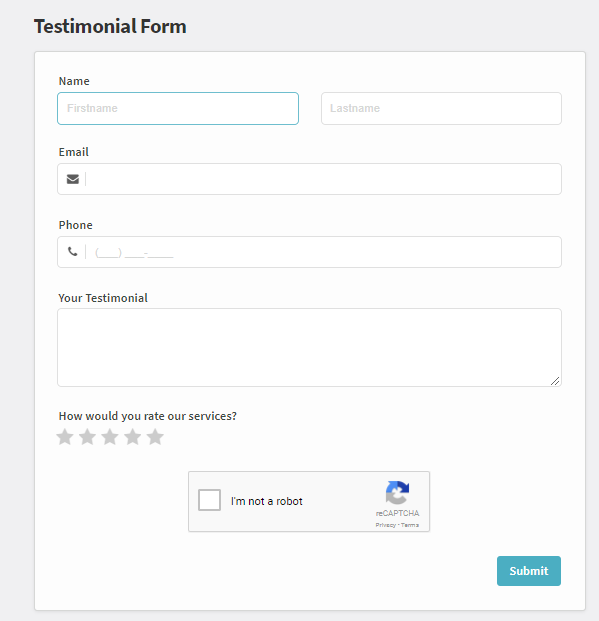Viewport: 599px width, 621px height.
Task: Check the I'm not a robot box
Action: coord(209,500)
